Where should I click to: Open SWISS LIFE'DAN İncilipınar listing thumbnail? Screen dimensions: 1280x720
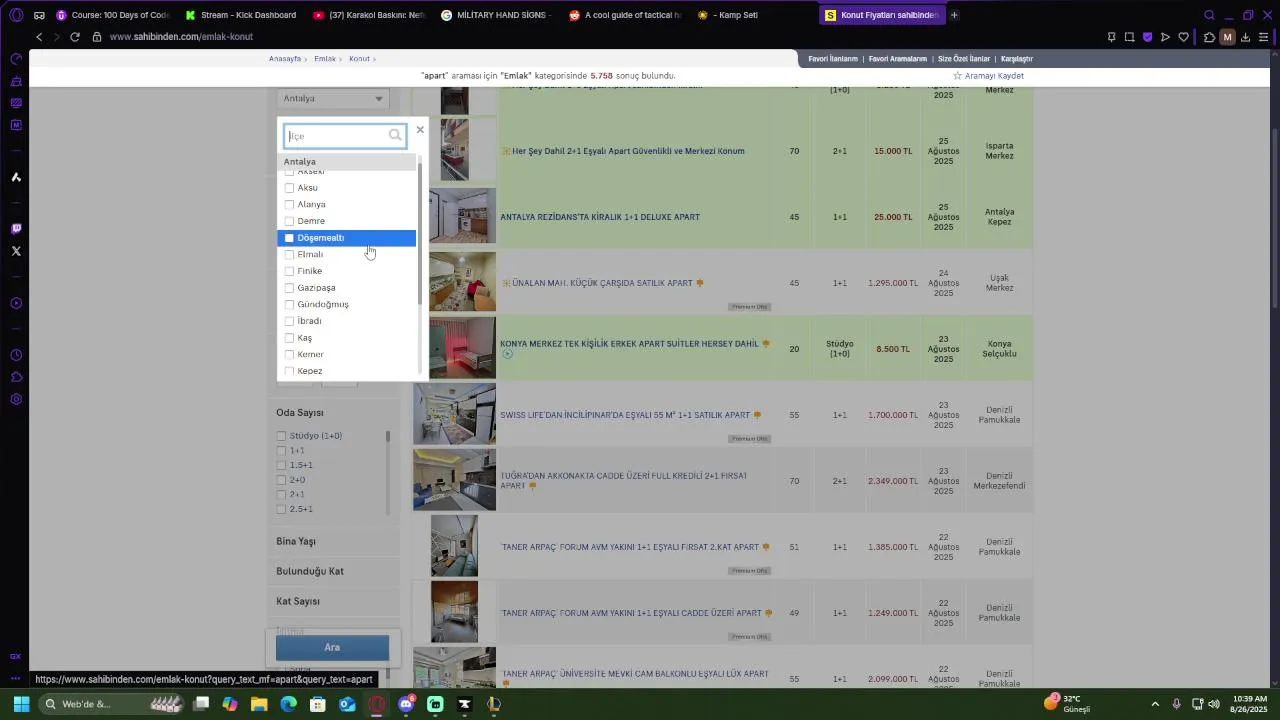click(x=454, y=414)
